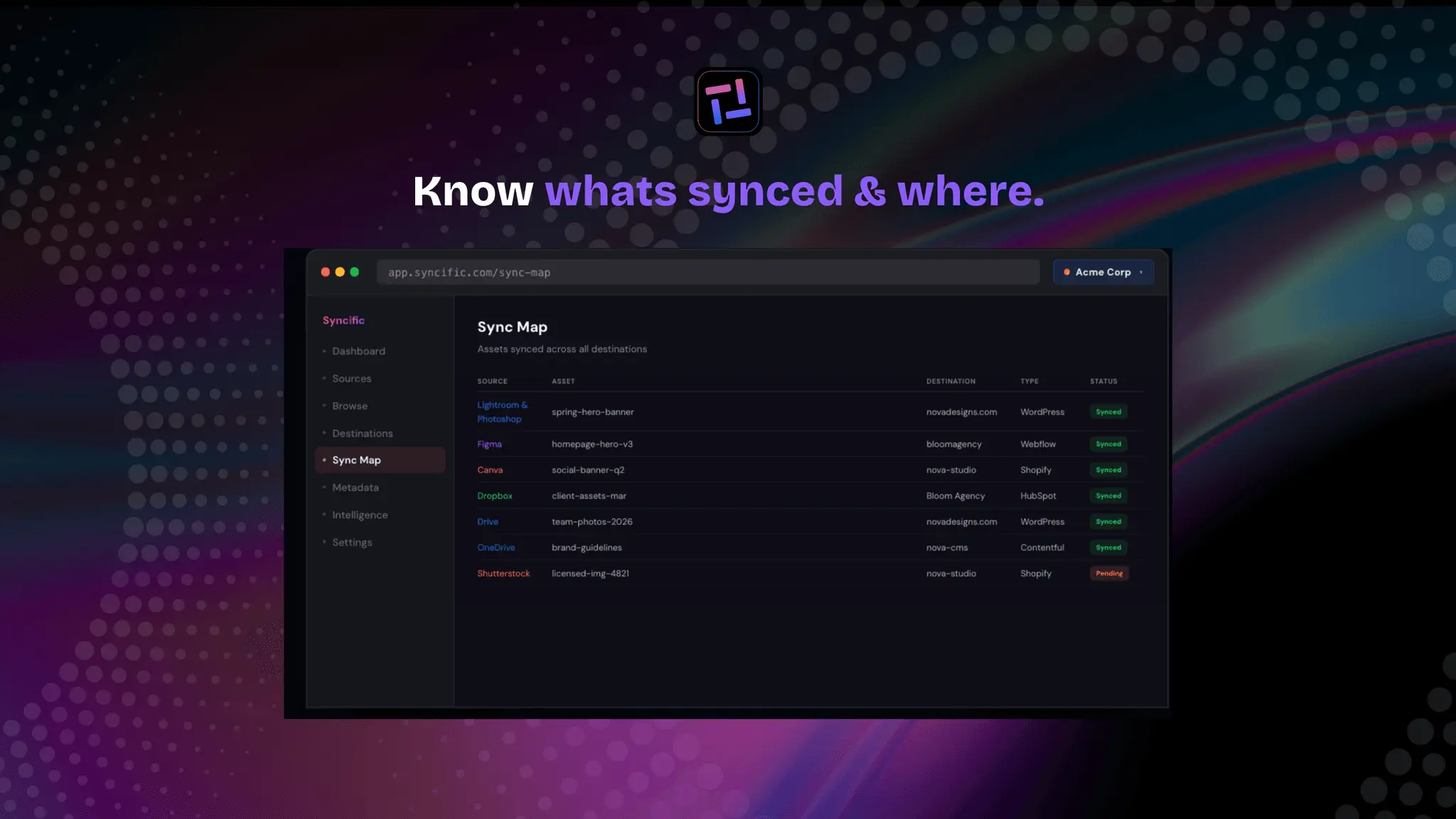Screen dimensions: 1456x819
Task: Click the SOURCE column header
Action: pos(492,382)
